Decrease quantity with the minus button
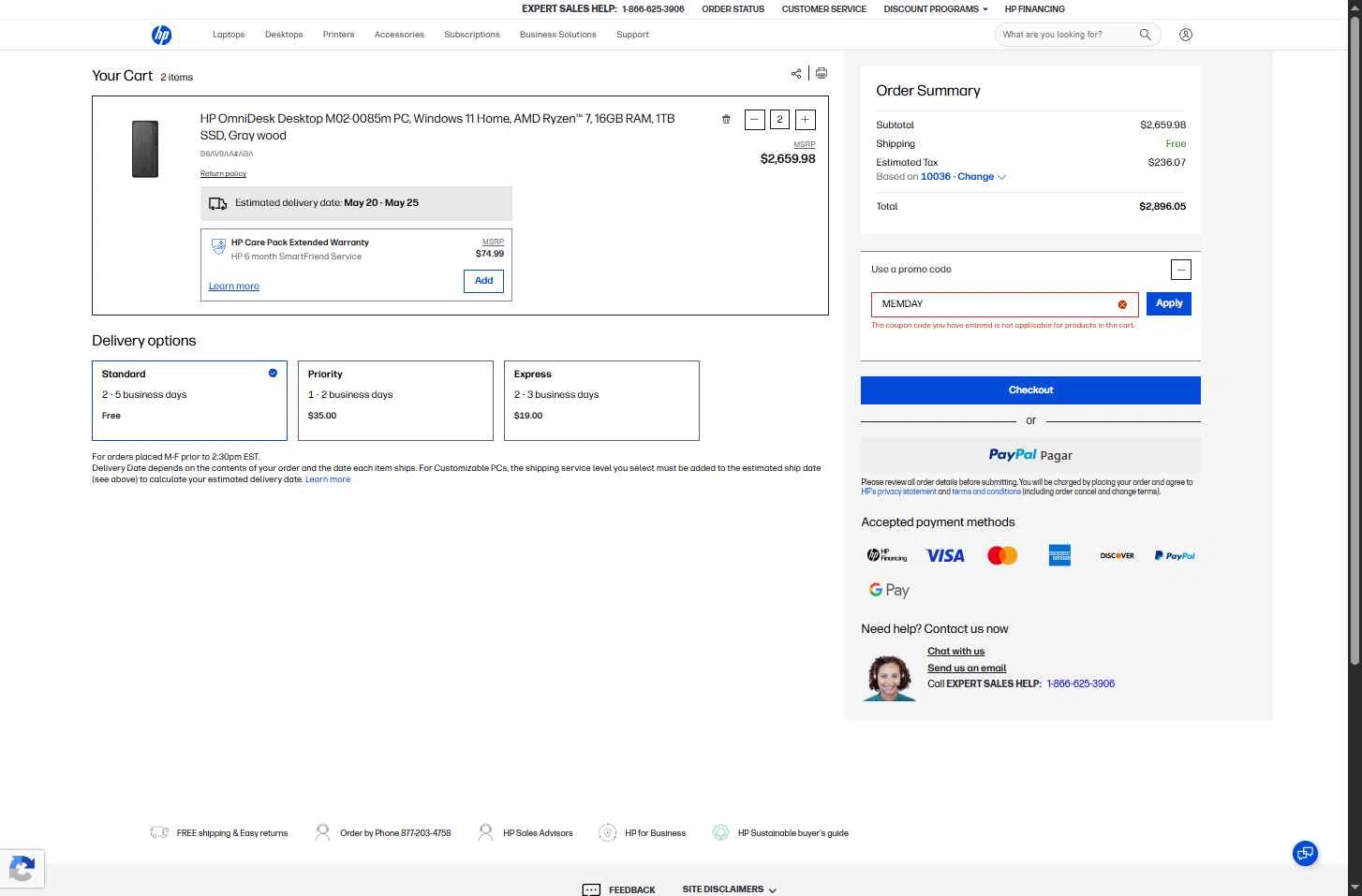This screenshot has height=896, width=1362. 754,119
